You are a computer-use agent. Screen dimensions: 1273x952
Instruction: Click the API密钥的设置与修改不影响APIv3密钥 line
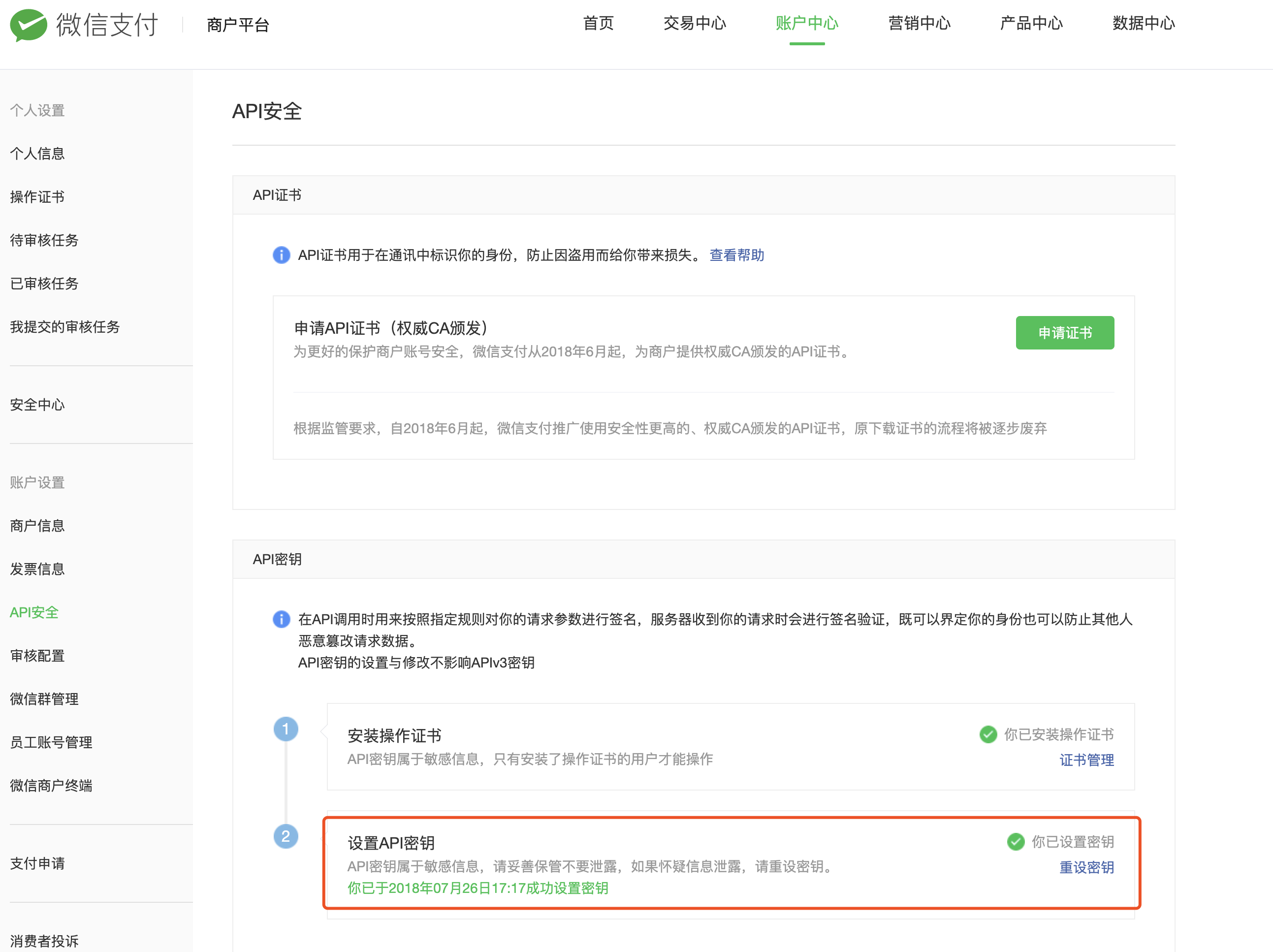[x=416, y=663]
